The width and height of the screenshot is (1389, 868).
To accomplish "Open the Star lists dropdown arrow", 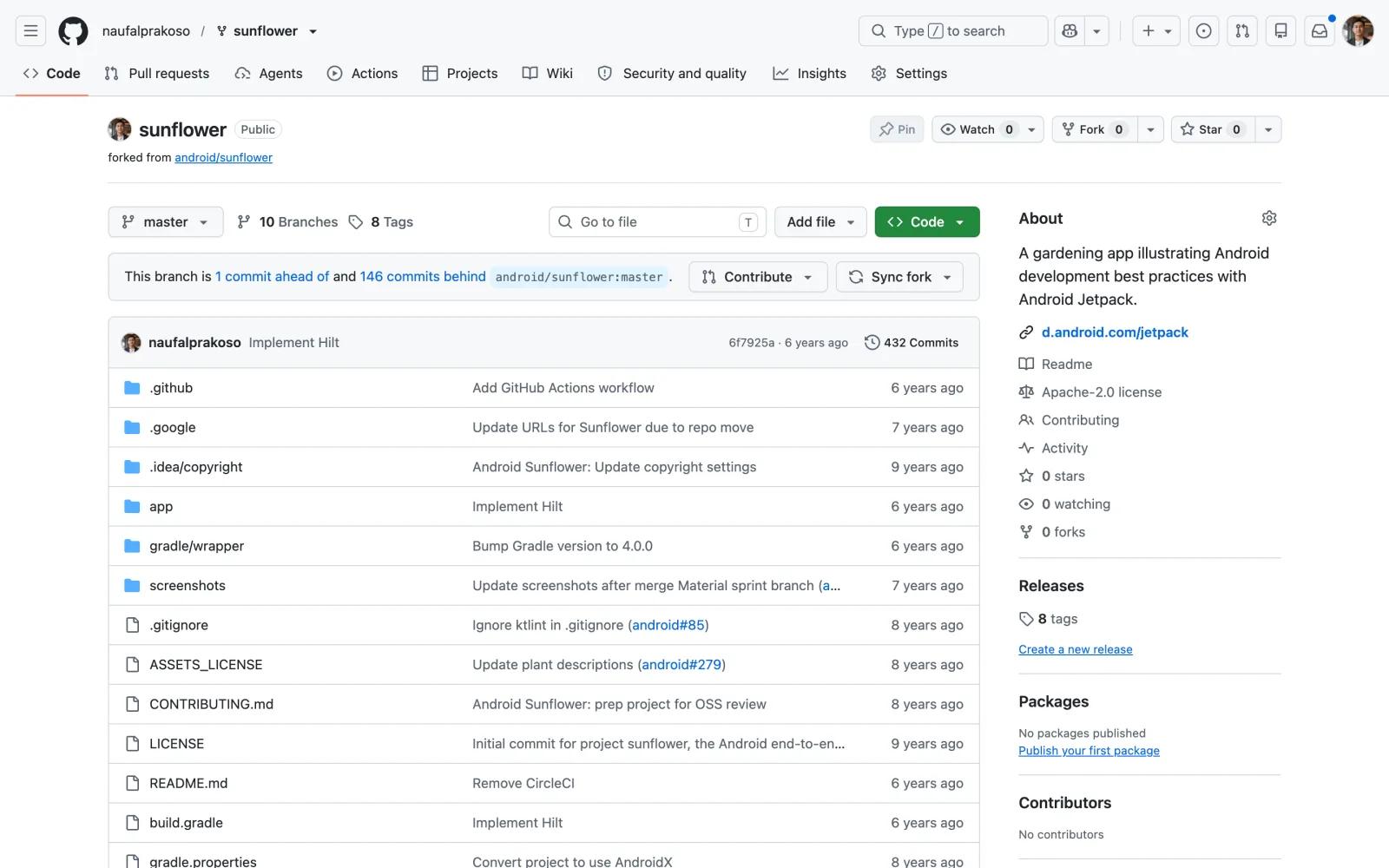I will point(1268,129).
